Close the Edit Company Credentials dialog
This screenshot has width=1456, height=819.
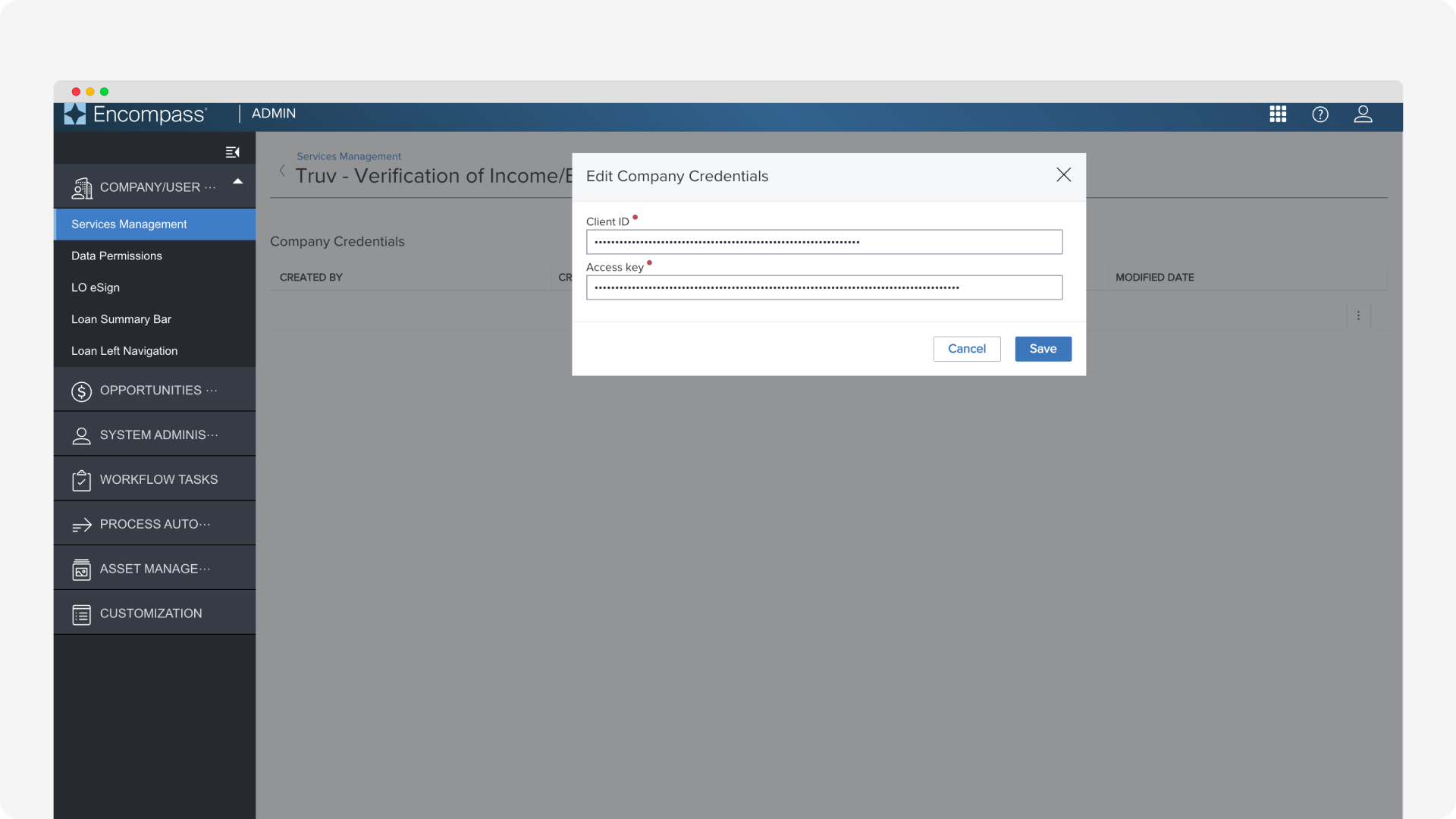pos(1063,175)
